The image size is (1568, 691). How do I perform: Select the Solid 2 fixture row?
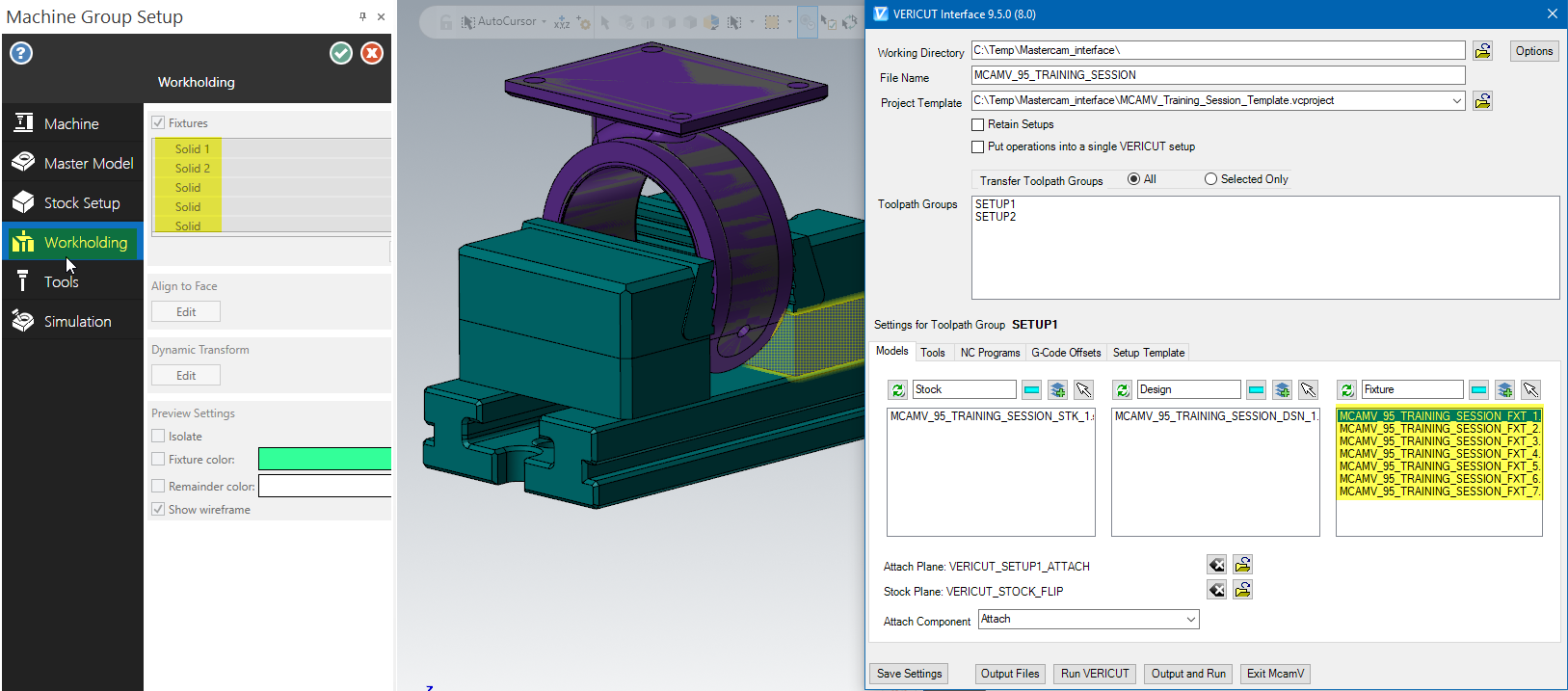tap(271, 168)
